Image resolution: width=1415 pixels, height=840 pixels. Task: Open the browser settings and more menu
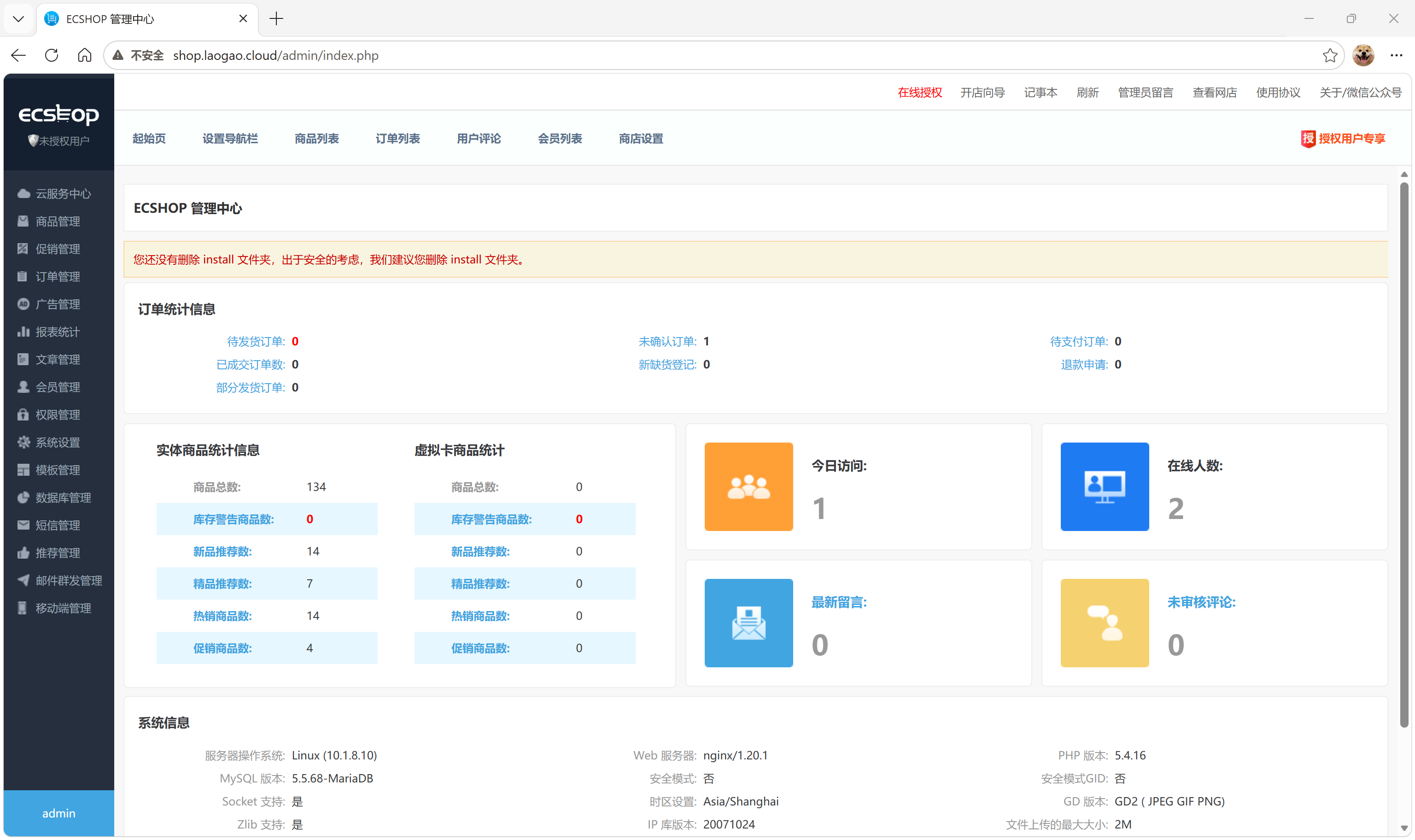point(1396,55)
